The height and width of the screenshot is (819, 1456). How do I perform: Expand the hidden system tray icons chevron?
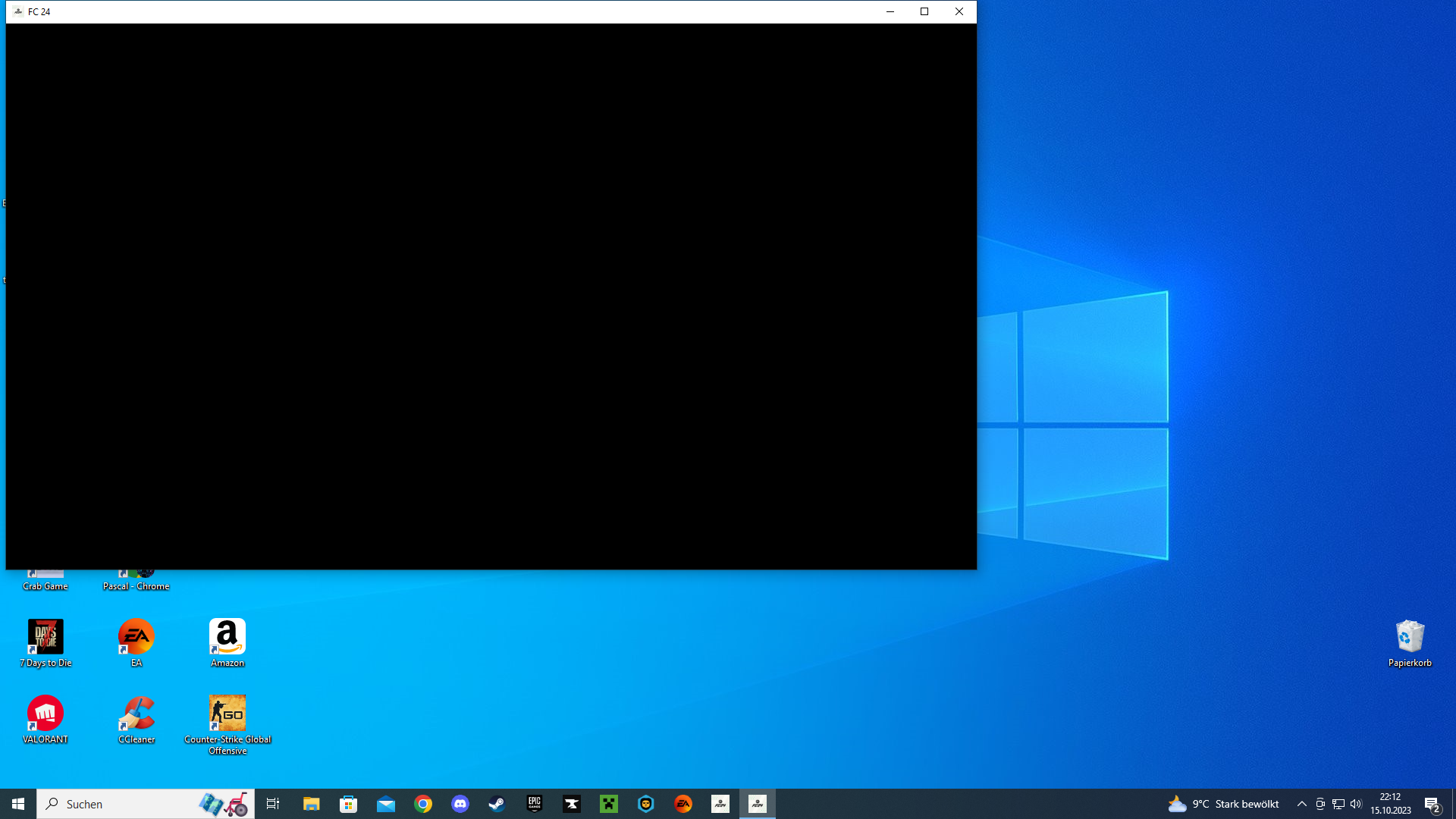[1302, 804]
